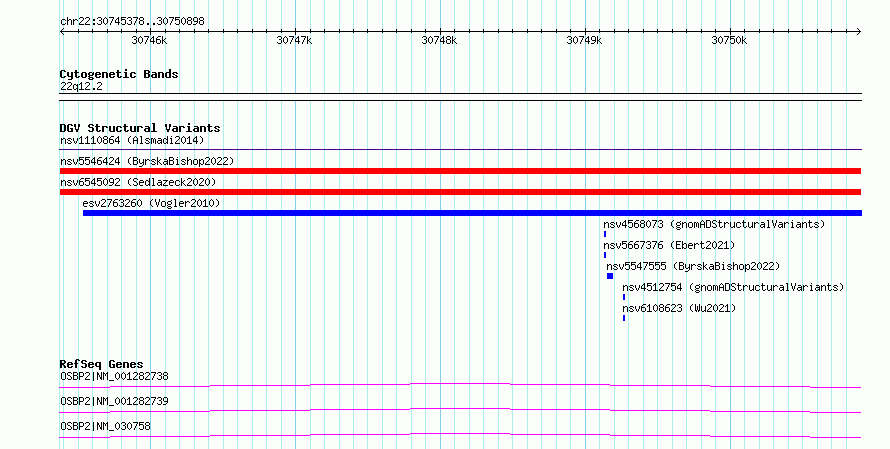Open nsv4512754 (gnomADStructuralVariants) label
Image resolution: width=890 pixels, height=449 pixels.
tap(733, 287)
